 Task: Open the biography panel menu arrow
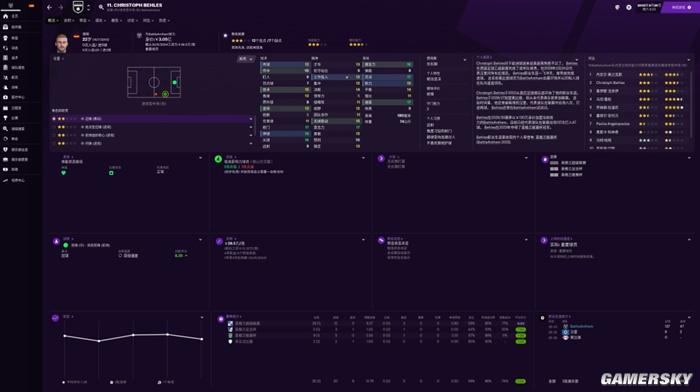pyautogui.click(x=576, y=59)
